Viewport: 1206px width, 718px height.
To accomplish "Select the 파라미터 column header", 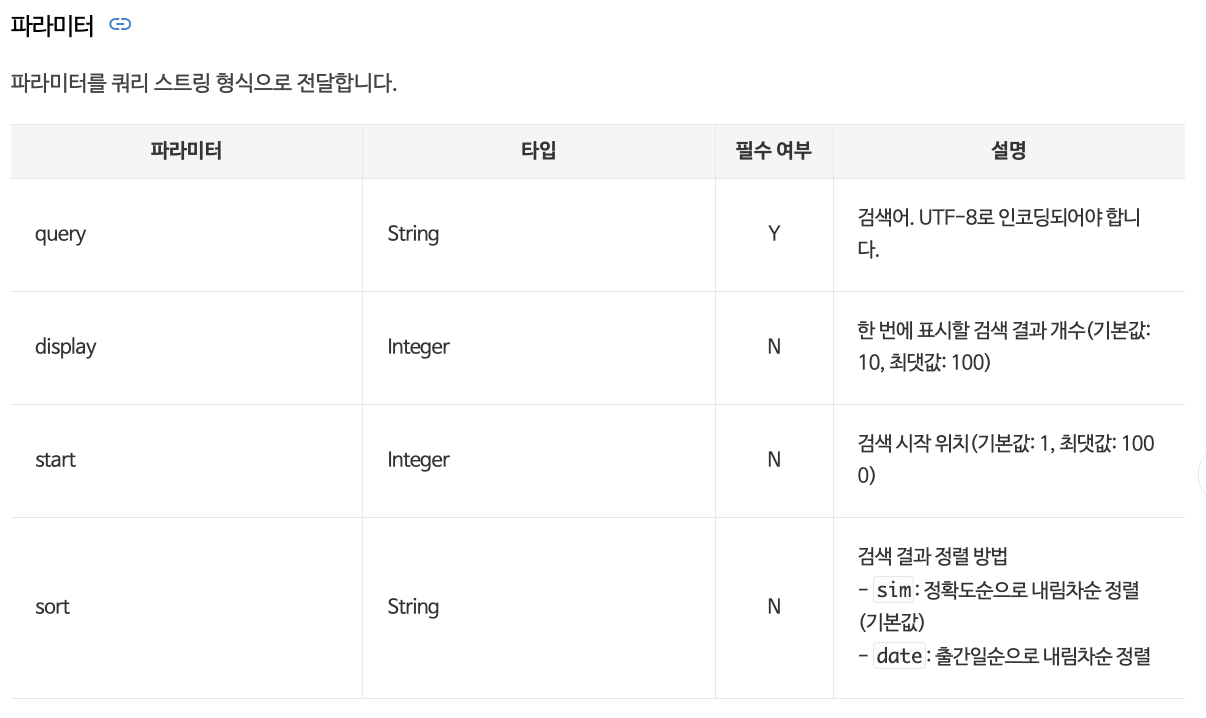I will pos(186,151).
